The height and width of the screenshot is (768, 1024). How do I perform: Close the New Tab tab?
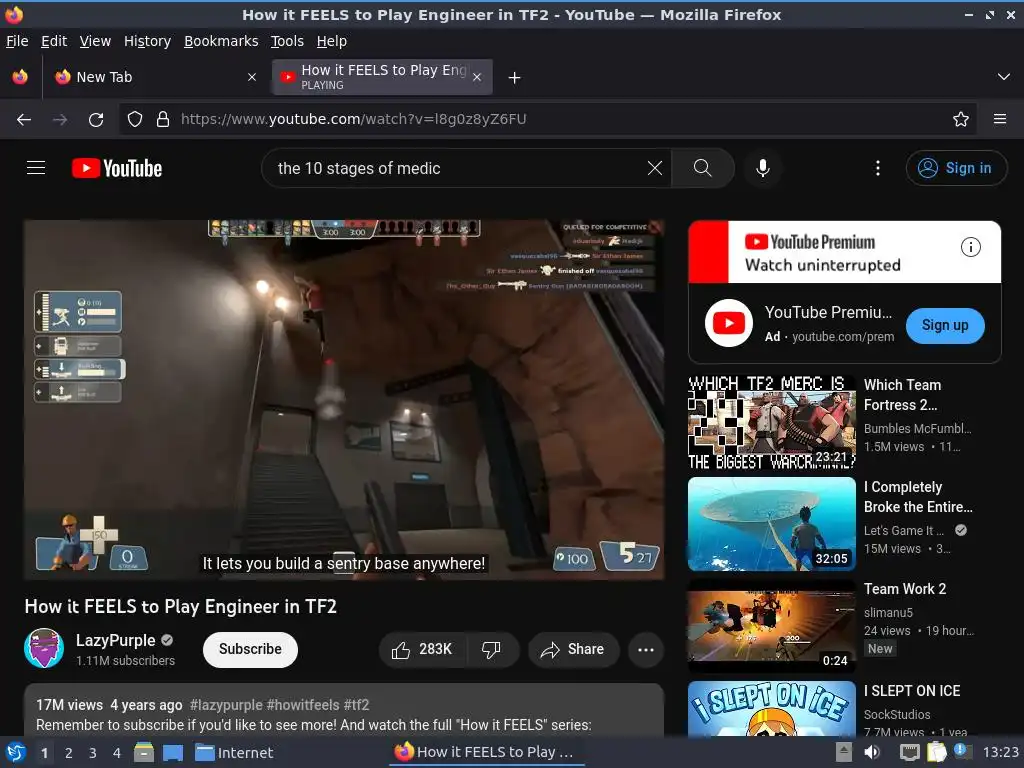[x=251, y=77]
